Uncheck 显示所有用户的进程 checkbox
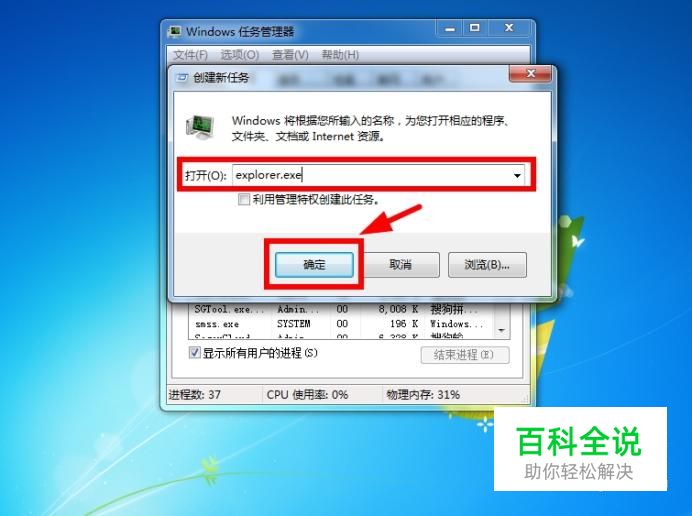The width and height of the screenshot is (692, 516). point(194,353)
